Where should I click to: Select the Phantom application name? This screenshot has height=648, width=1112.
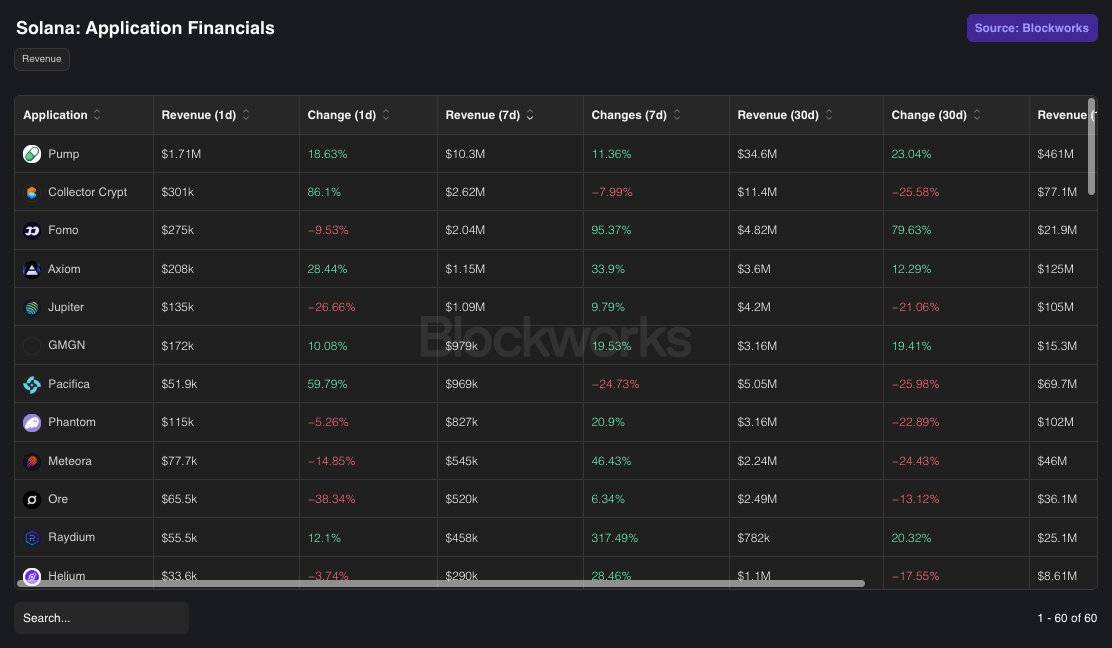click(x=72, y=423)
